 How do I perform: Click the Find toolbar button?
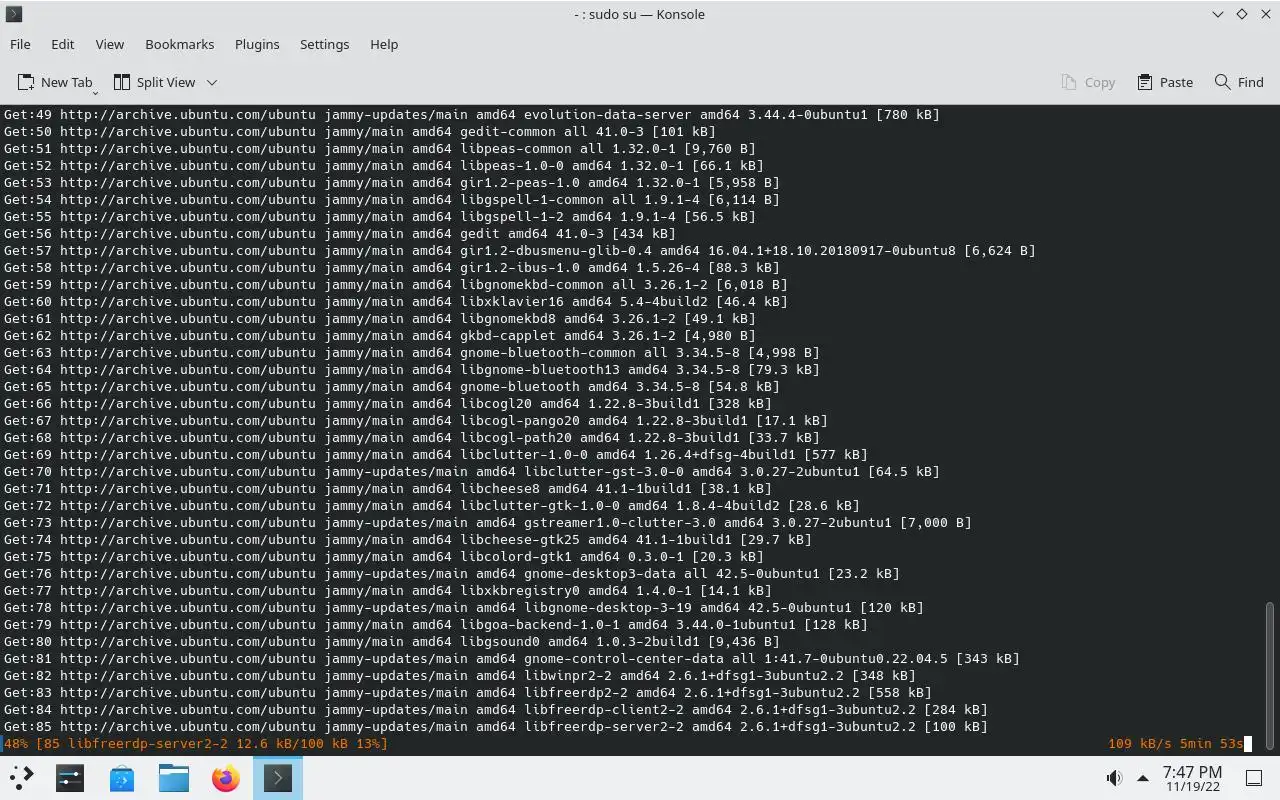pos(1239,82)
